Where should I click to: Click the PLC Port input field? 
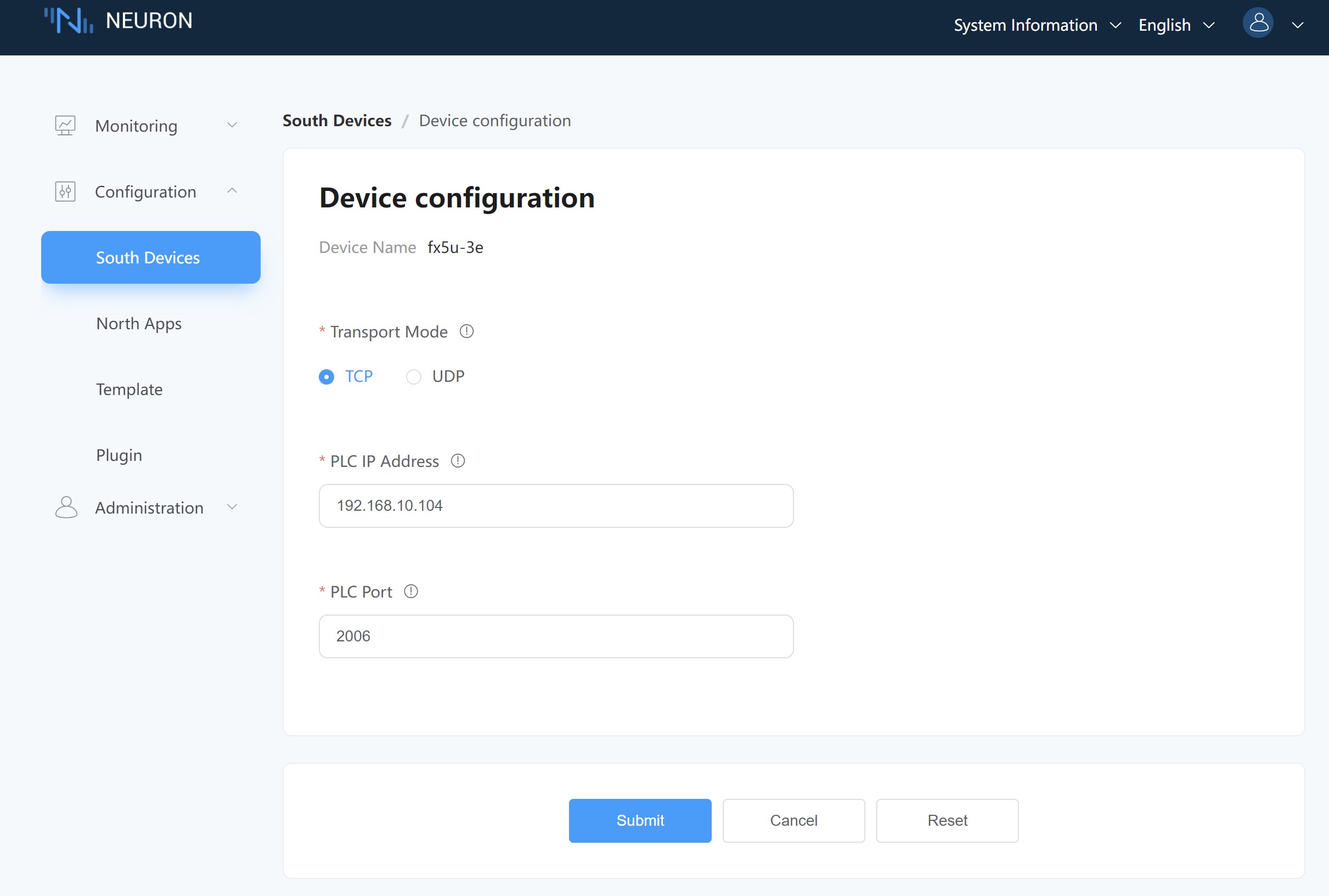[x=555, y=636]
